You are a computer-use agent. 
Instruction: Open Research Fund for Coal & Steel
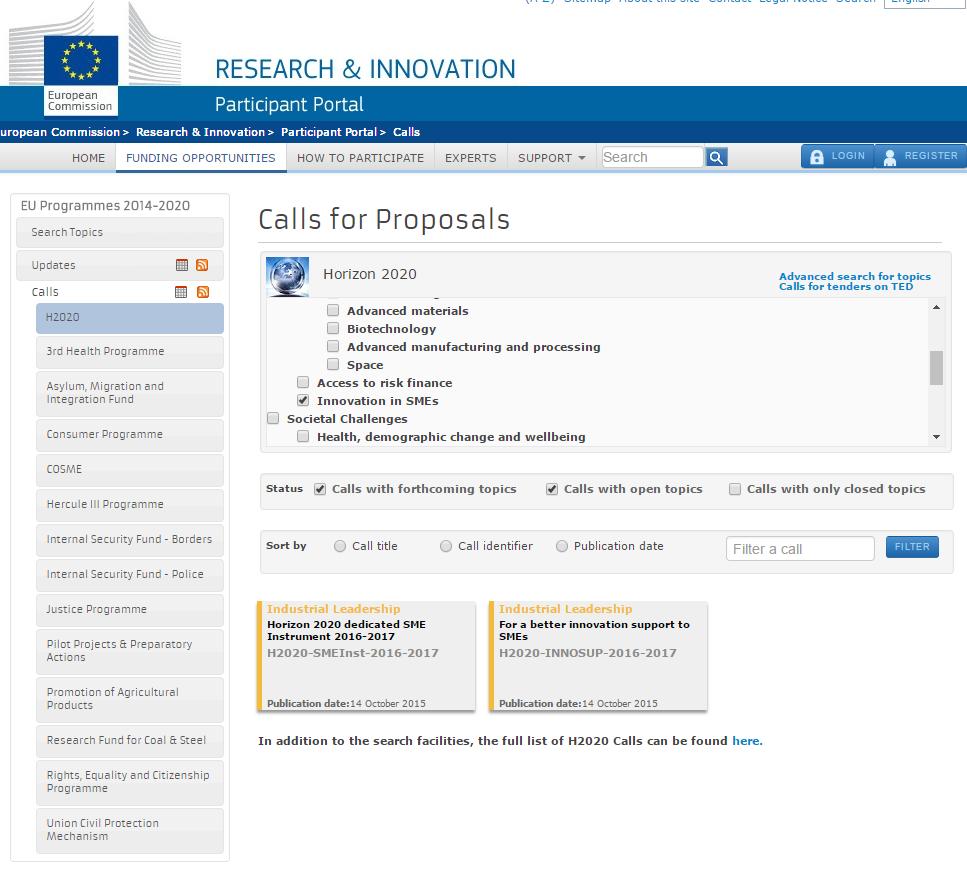point(130,741)
